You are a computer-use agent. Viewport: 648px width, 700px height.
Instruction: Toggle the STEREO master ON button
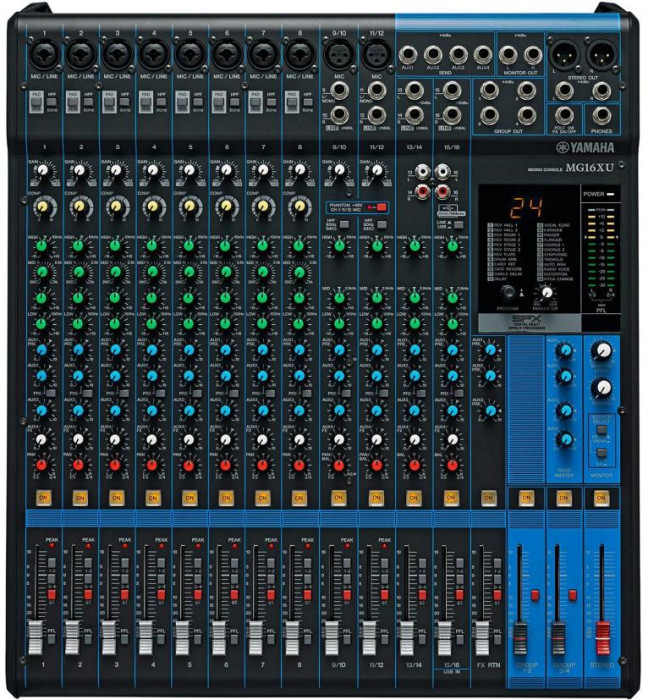602,497
